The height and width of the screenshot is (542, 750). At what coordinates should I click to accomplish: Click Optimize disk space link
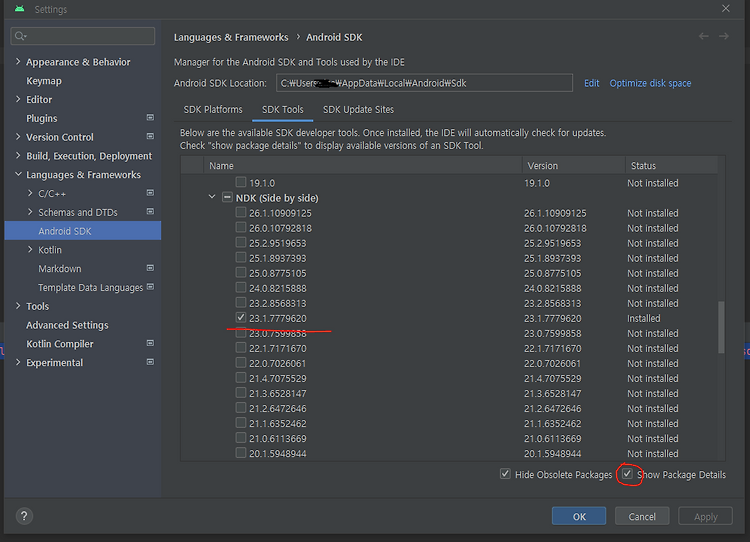[650, 83]
